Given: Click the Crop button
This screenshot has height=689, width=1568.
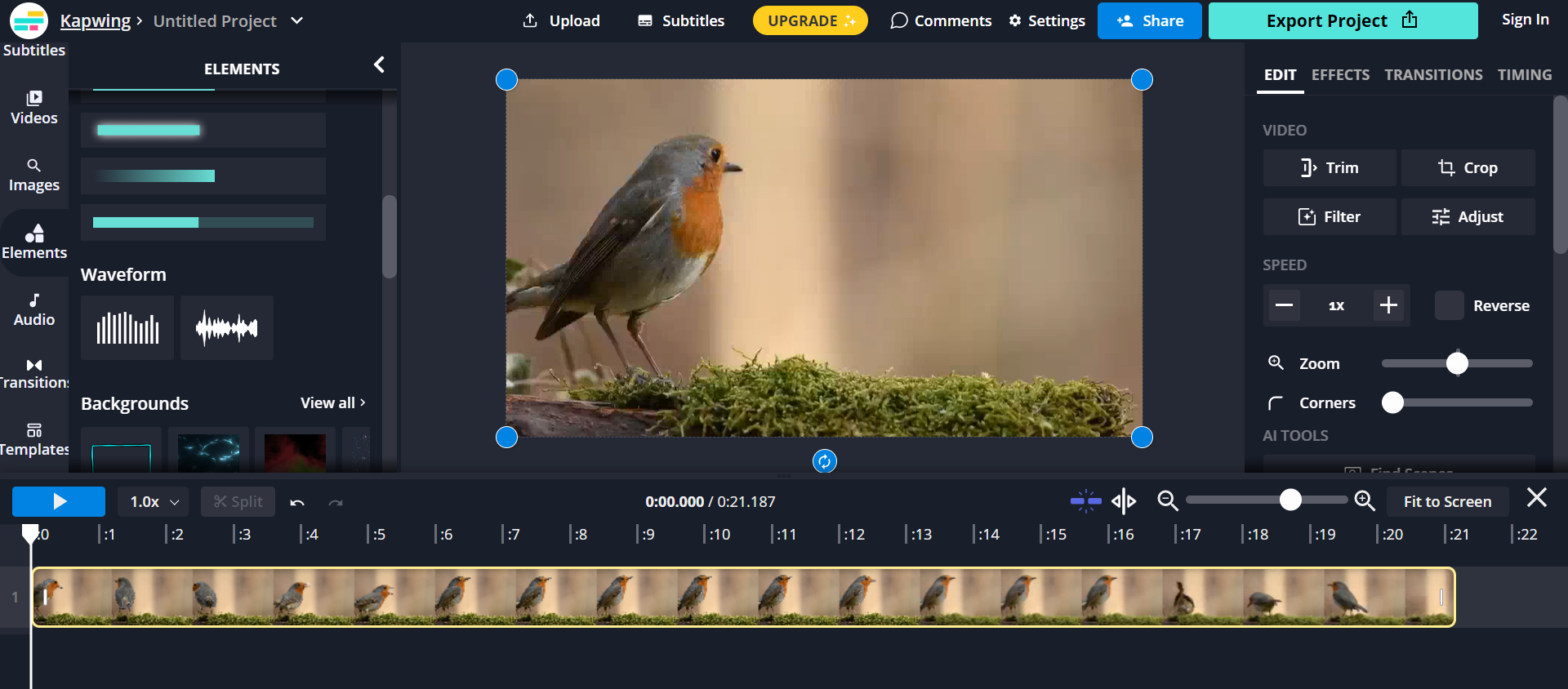Looking at the screenshot, I should 1468,167.
